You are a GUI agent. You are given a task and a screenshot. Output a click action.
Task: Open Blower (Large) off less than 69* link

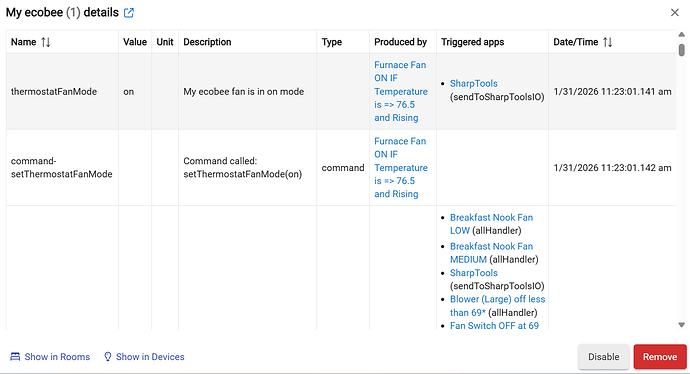(x=497, y=306)
